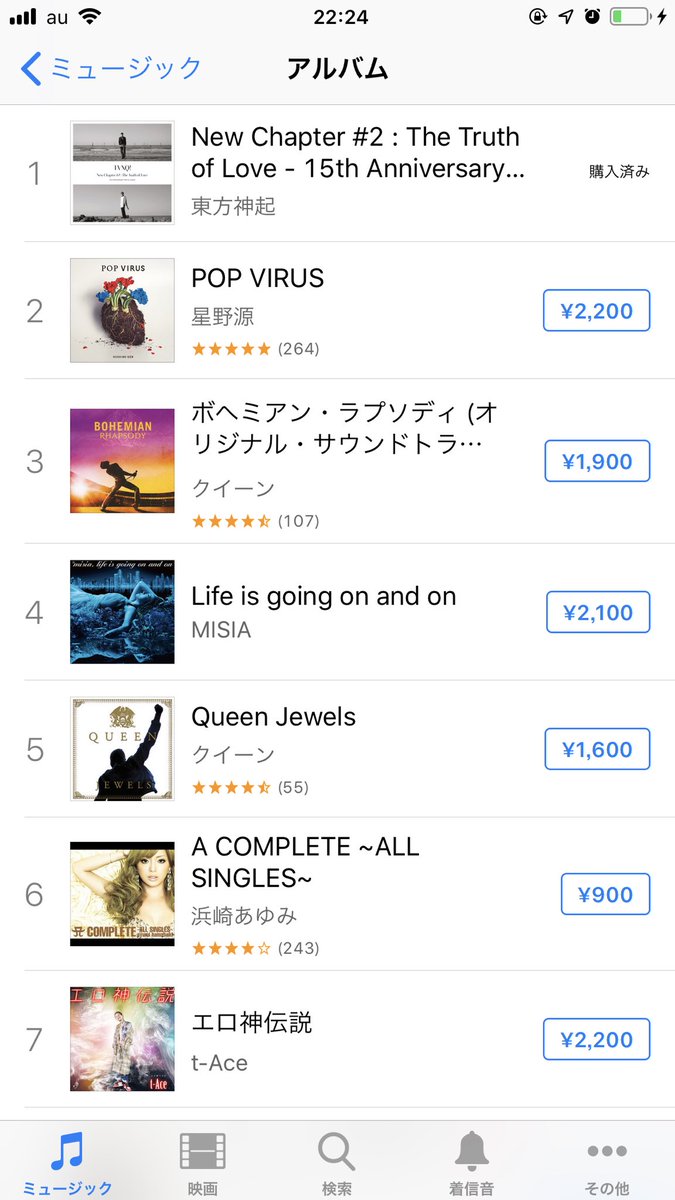
Task: Open the Ringtones (着信音) bell tab
Action: [472, 1160]
